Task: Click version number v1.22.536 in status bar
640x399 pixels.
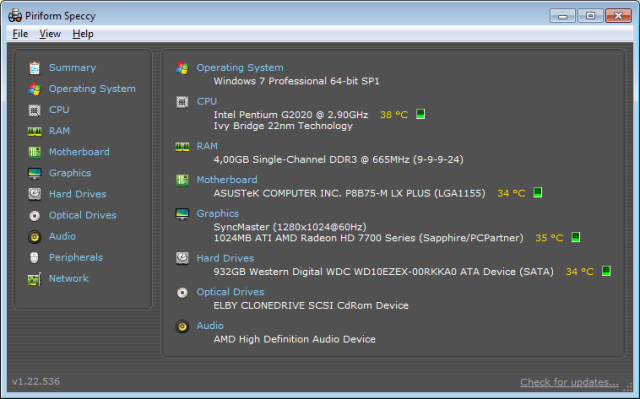Action: 36,382
